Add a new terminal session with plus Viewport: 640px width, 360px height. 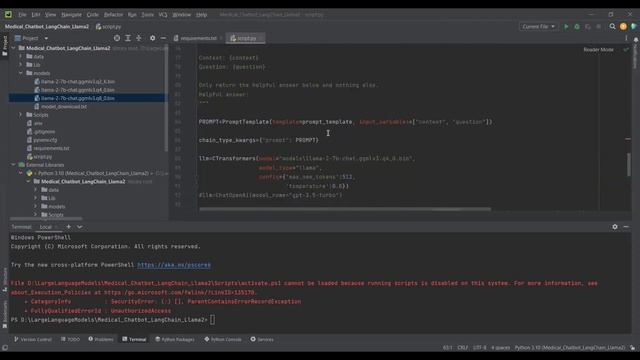[69, 227]
